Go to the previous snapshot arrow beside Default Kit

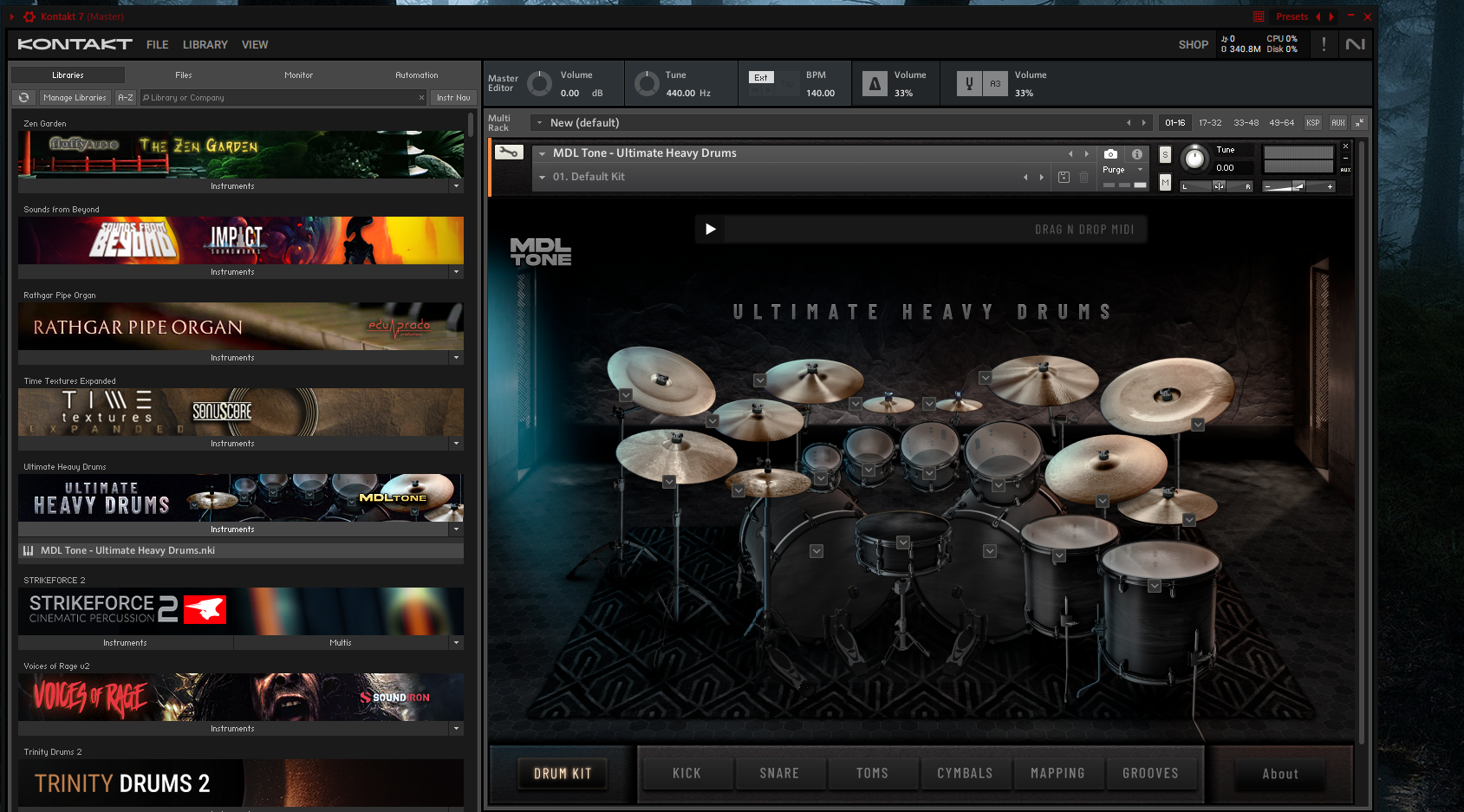coord(1025,177)
